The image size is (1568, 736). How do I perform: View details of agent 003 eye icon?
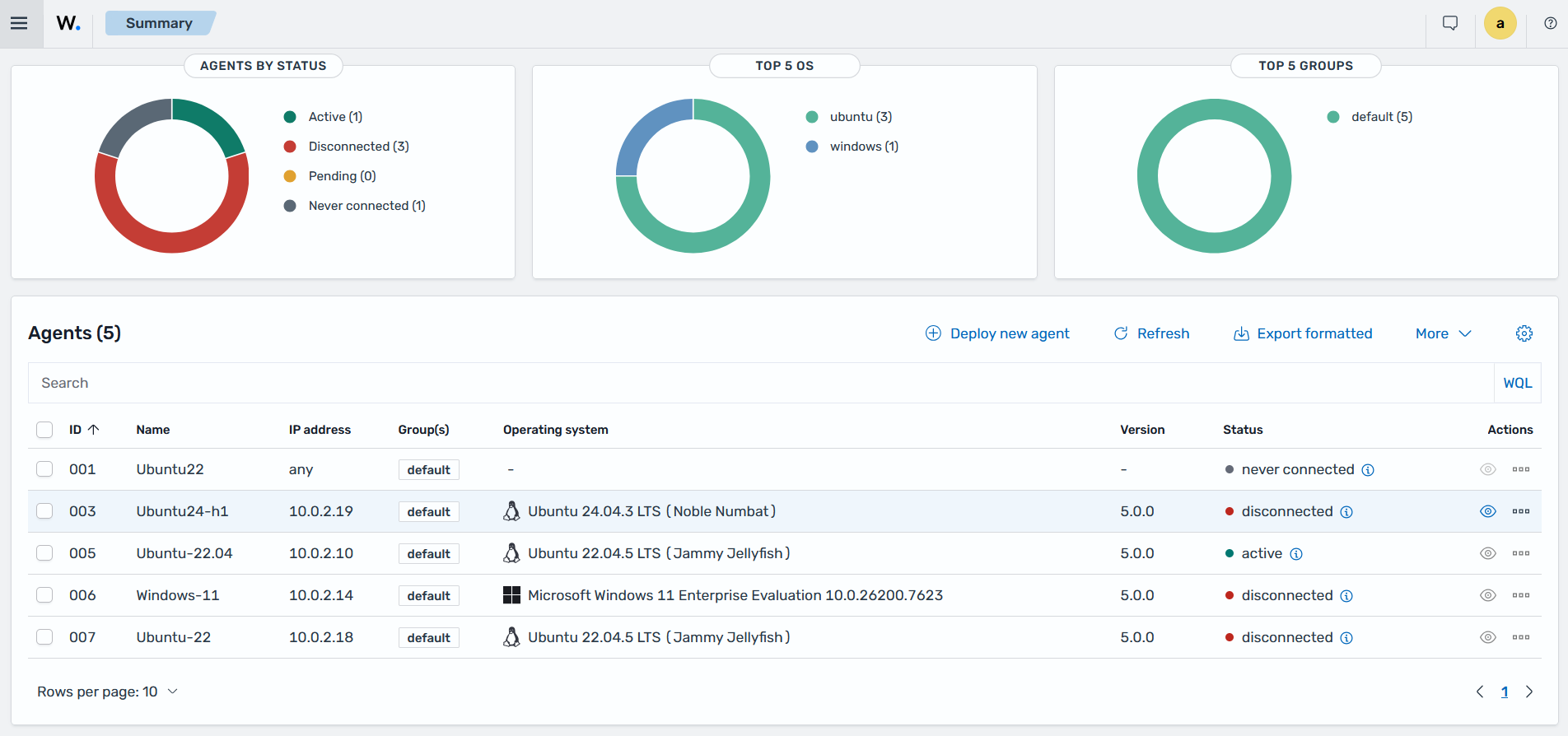tap(1488, 511)
